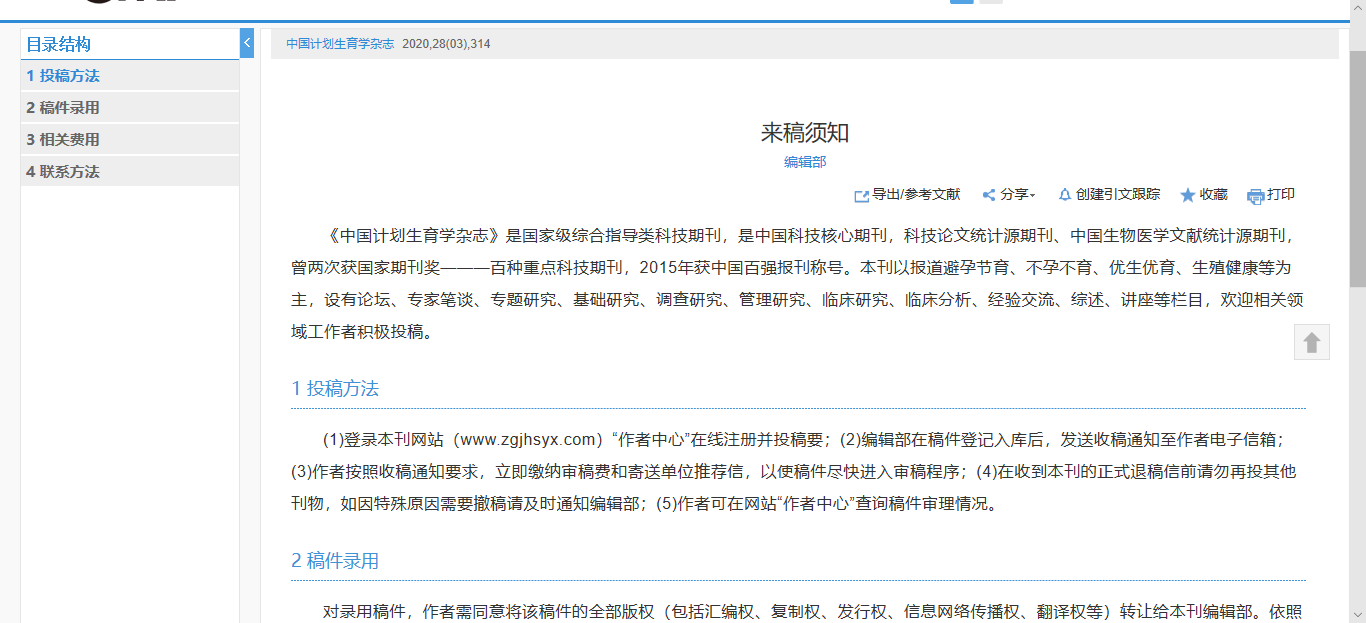Click the back-to-top arrow button
This screenshot has height=623, width=1366.
click(1312, 342)
